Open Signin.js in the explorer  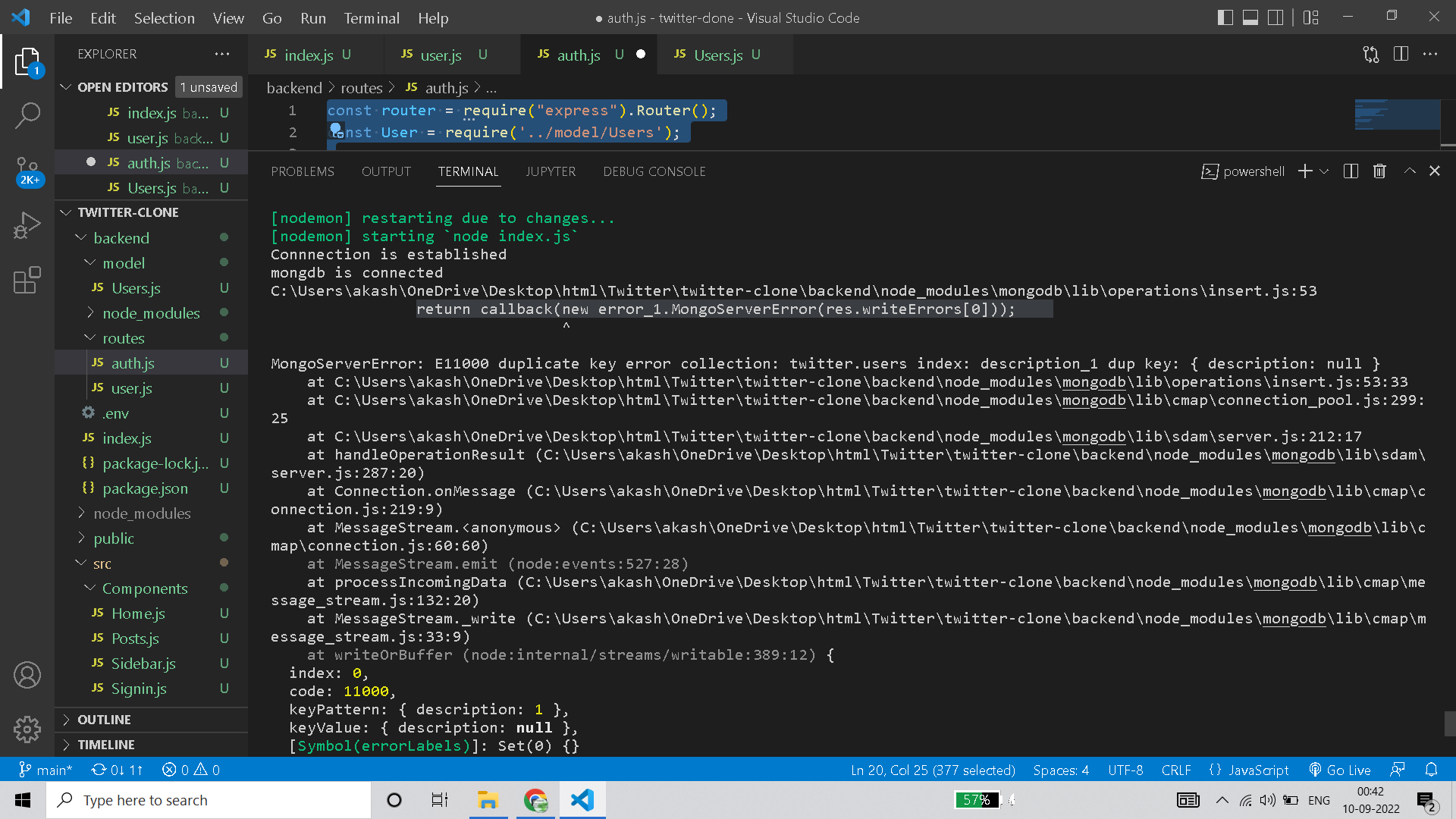click(152, 688)
